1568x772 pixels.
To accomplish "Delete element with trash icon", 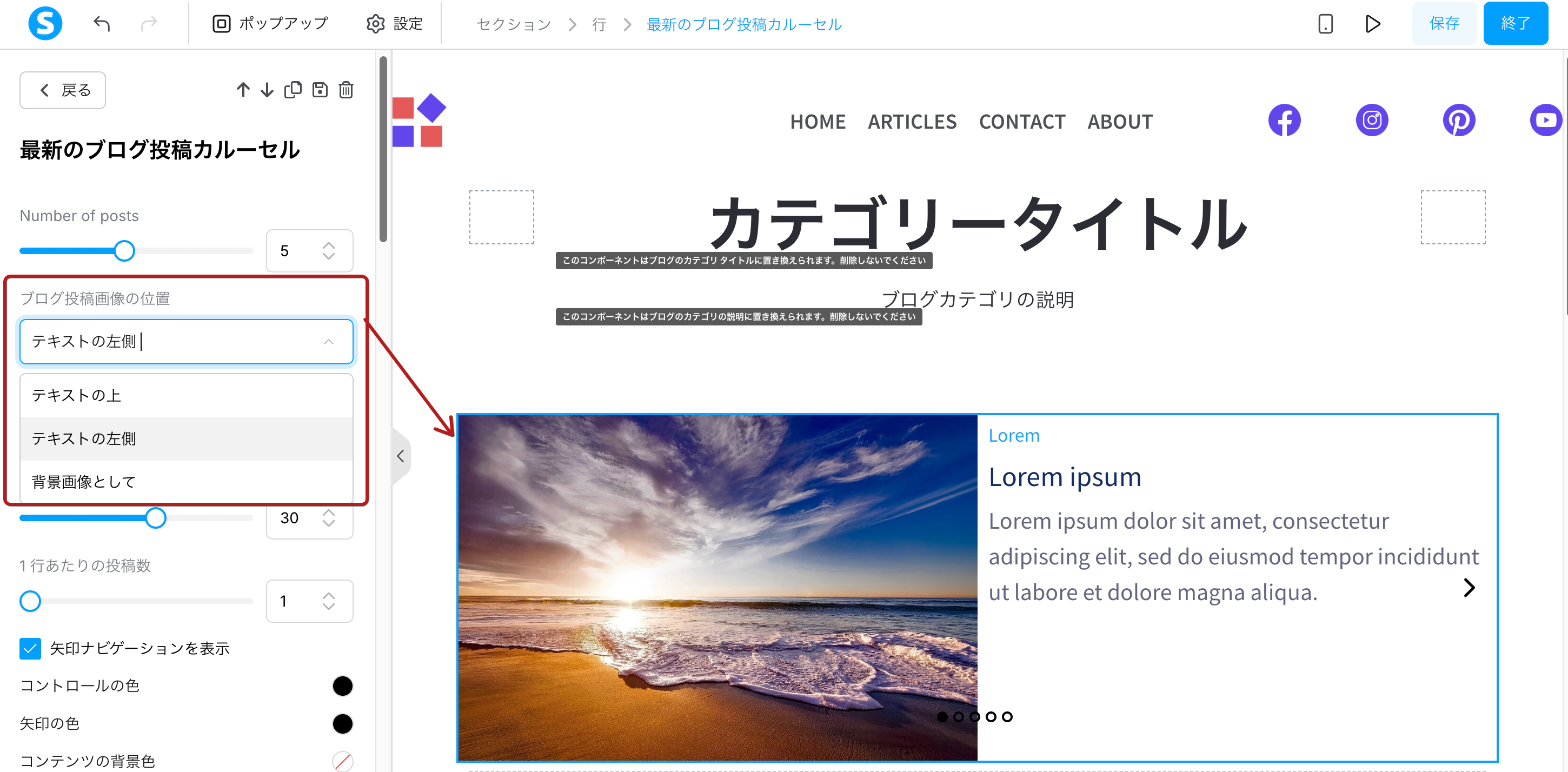I will (x=346, y=90).
